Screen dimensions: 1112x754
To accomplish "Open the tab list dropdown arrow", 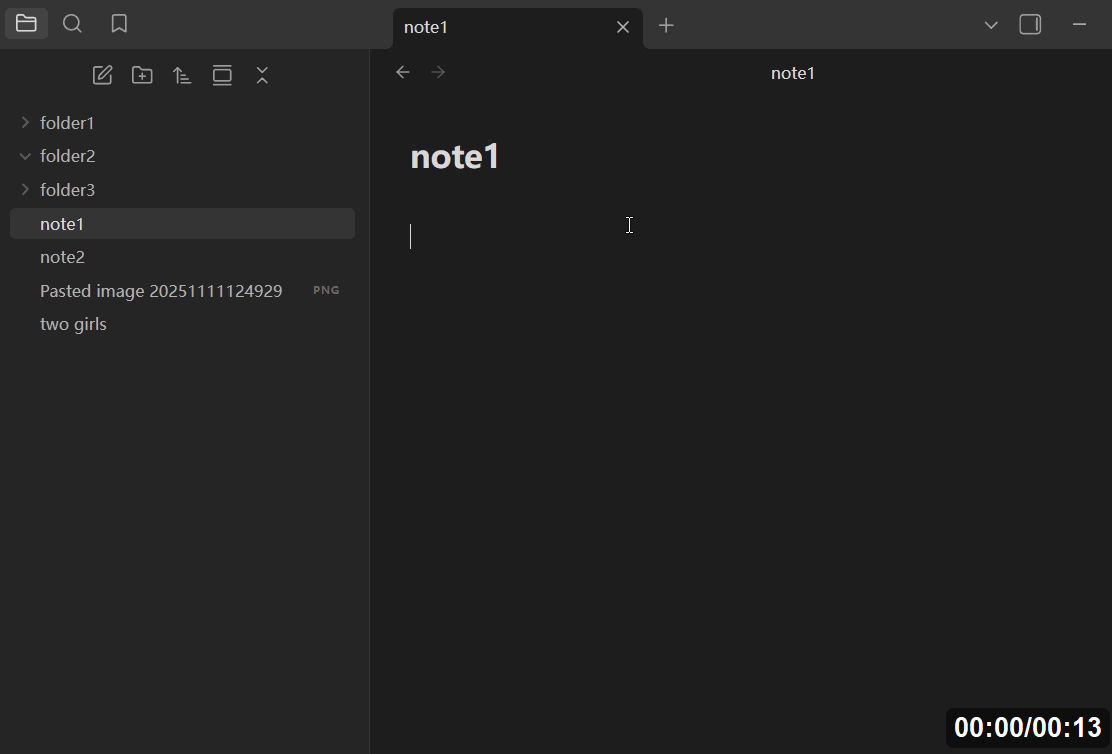I will click(x=991, y=25).
